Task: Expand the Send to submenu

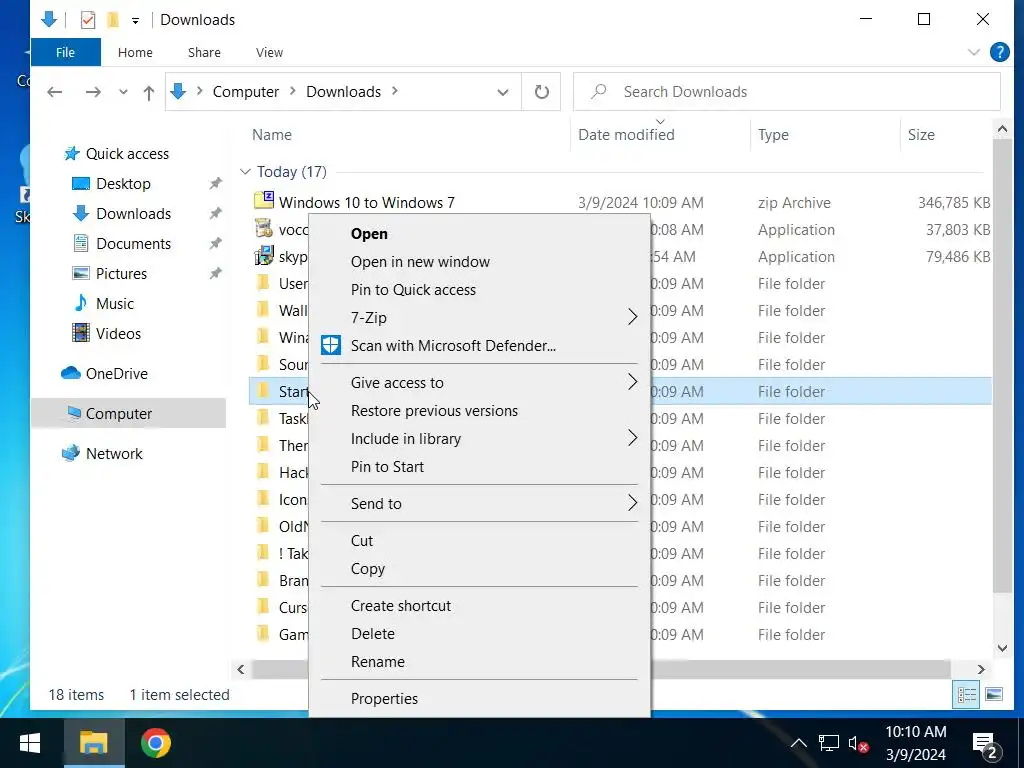Action: (x=479, y=504)
